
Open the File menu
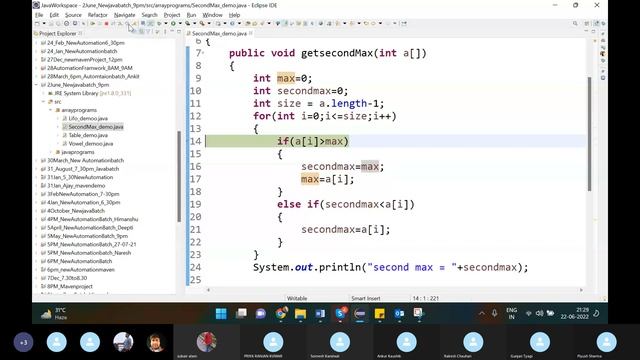click(x=39, y=15)
